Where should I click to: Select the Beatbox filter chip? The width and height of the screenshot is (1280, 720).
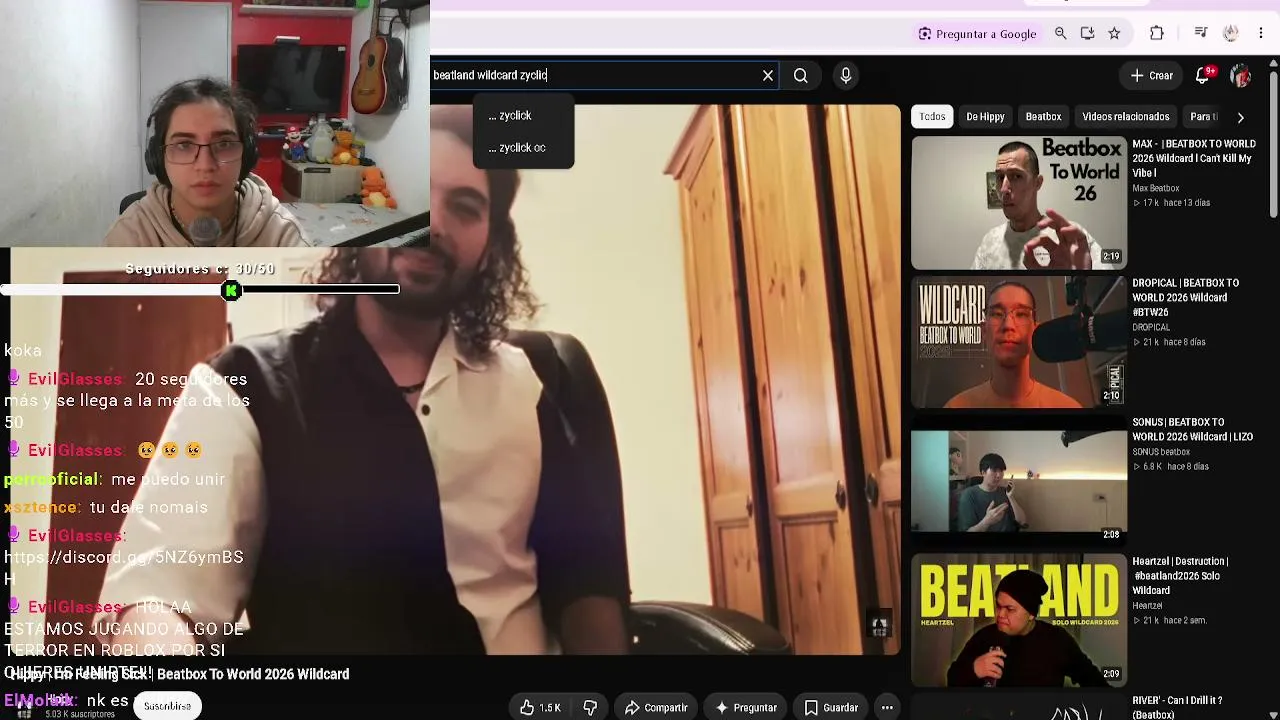click(x=1043, y=117)
